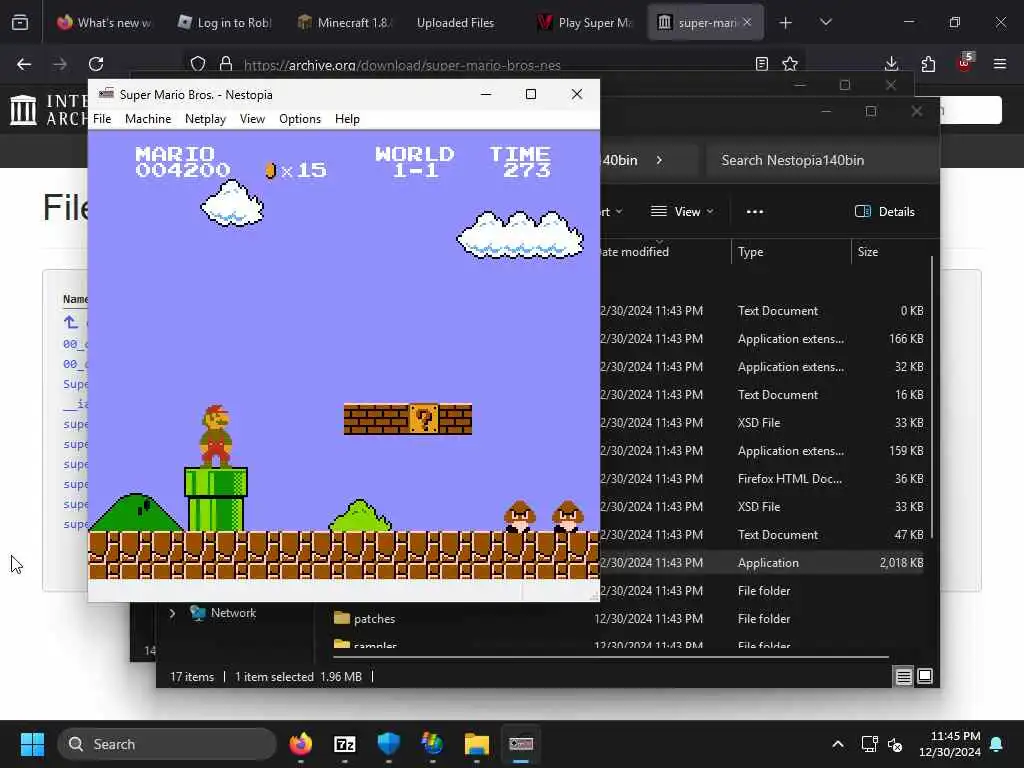Screen dimensions: 1024x768
Task: Expand the breadcrumb chevron after Nestopia140bin
Action: (x=659, y=160)
